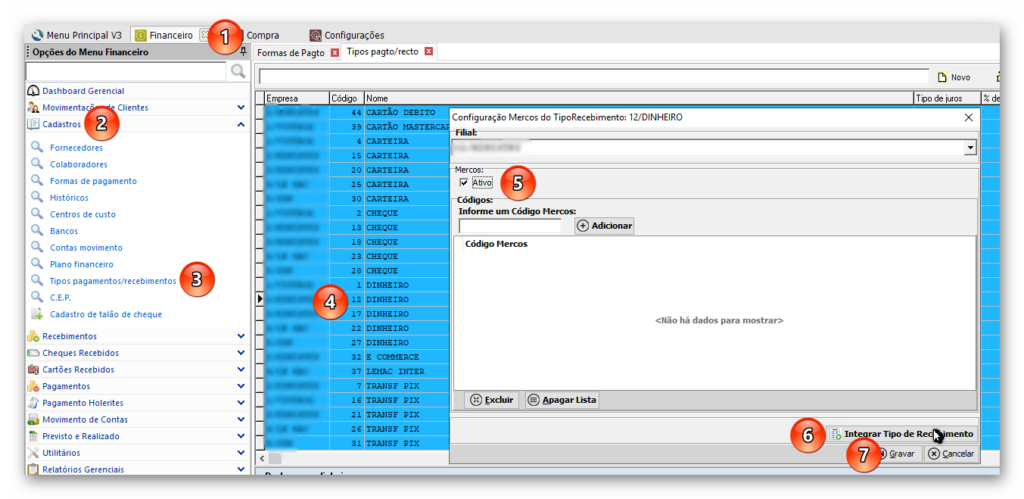Click the Pagamento Holerites icon

click(x=33, y=403)
